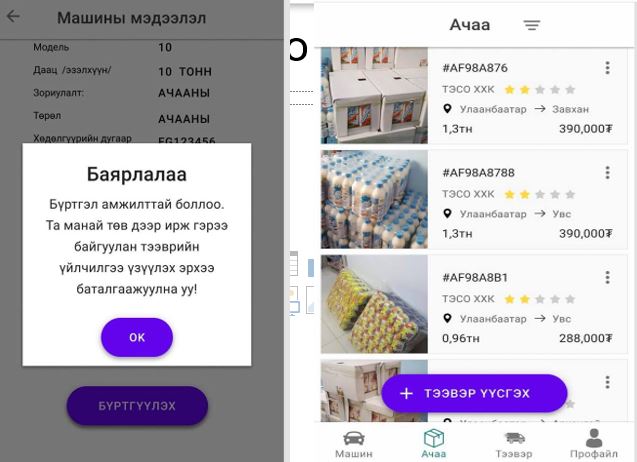Viewport: 637px width, 462px height.
Task: Open the cargo box photo for #AF98A876
Action: tap(374, 95)
